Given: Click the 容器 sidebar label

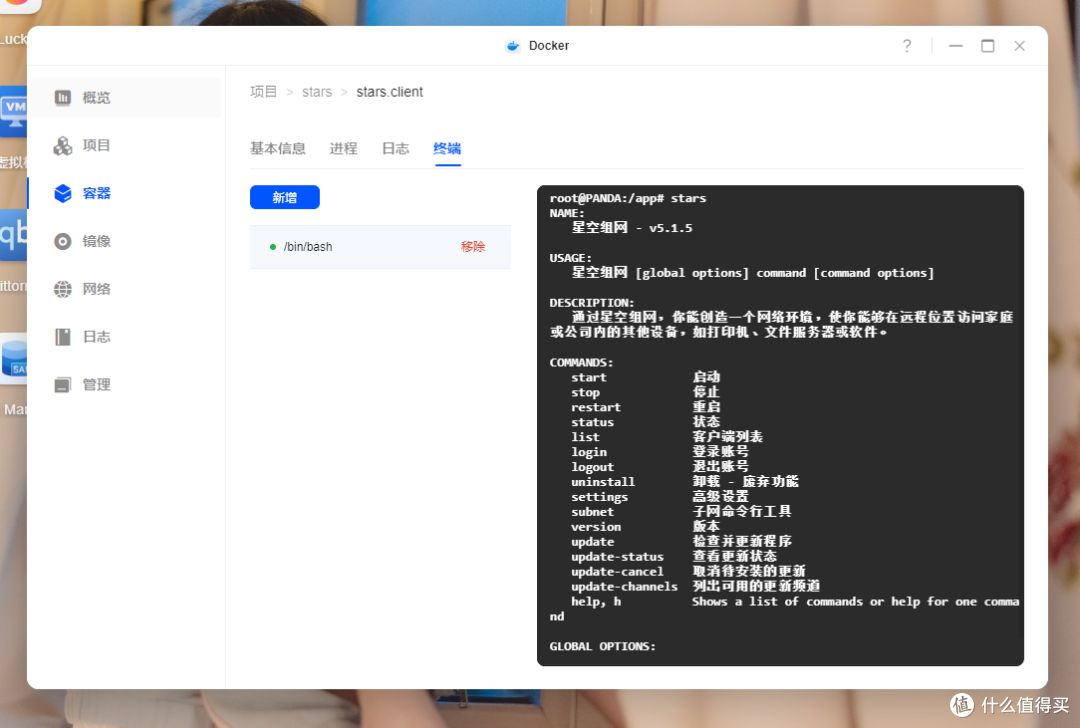Looking at the screenshot, I should coord(96,194).
